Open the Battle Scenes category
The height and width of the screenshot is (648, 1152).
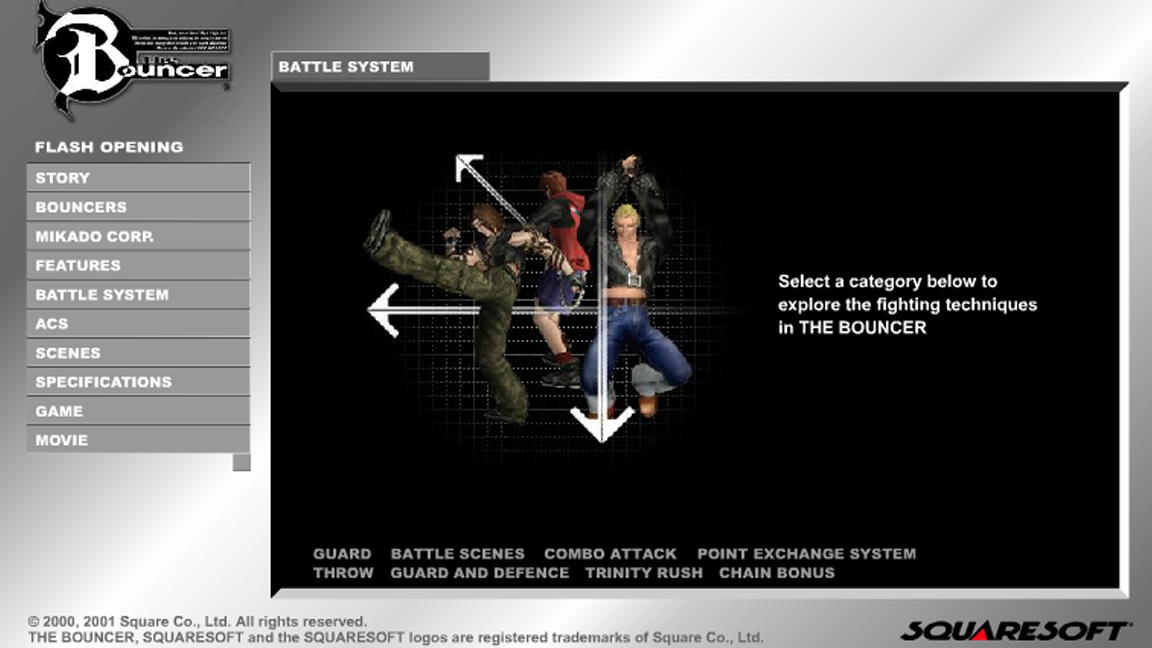click(458, 554)
